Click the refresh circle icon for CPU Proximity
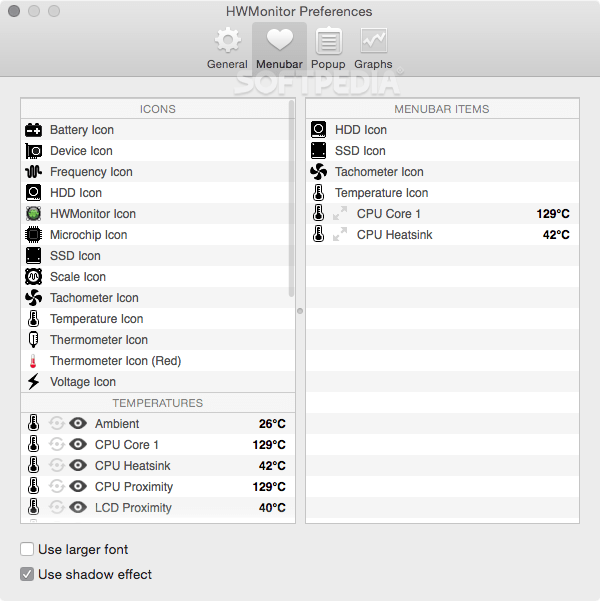The height and width of the screenshot is (601, 600). click(57, 486)
